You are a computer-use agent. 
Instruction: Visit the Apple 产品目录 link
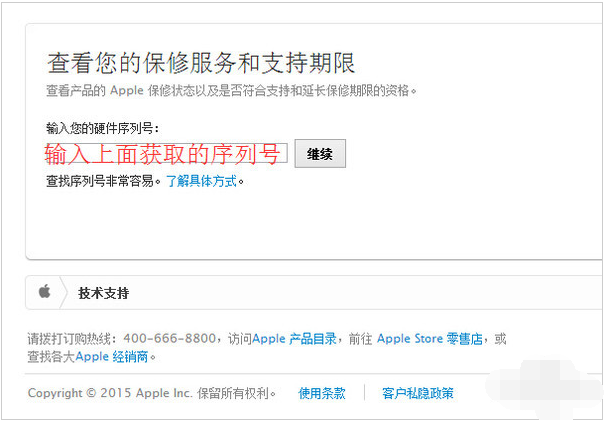(x=294, y=339)
